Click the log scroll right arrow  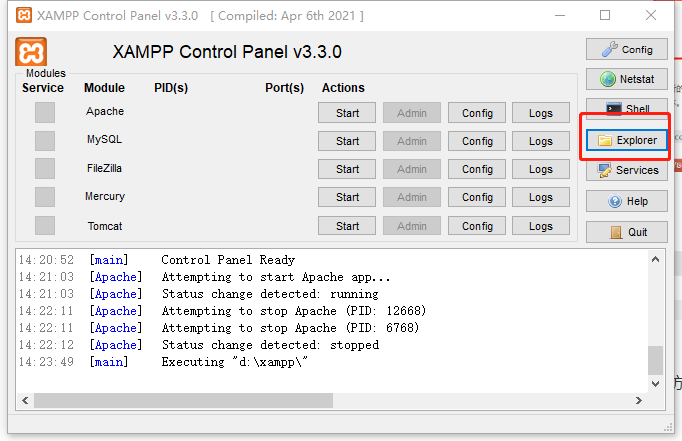pyautogui.click(x=639, y=400)
